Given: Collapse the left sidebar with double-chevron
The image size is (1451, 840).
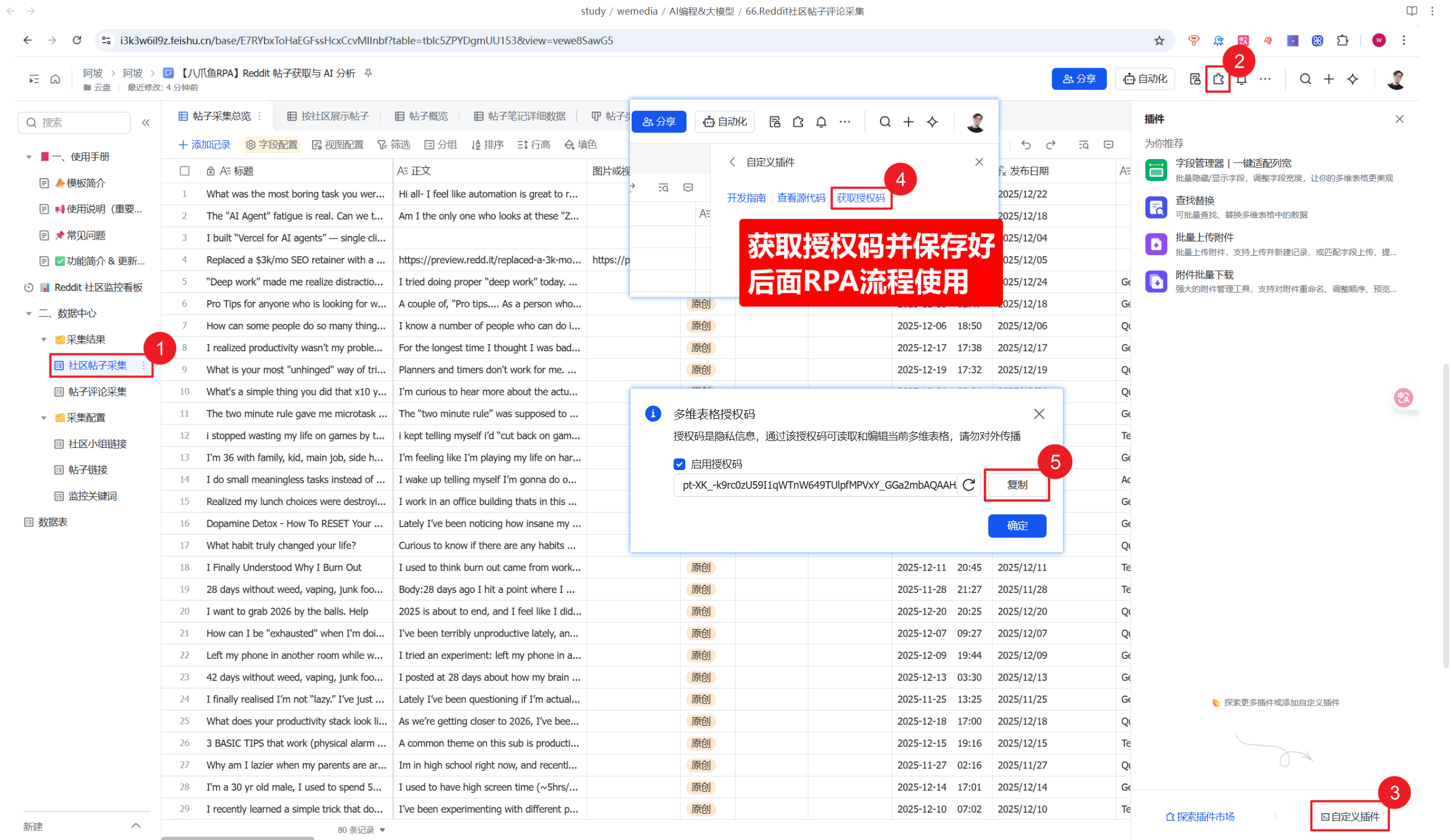Looking at the screenshot, I should [x=146, y=122].
